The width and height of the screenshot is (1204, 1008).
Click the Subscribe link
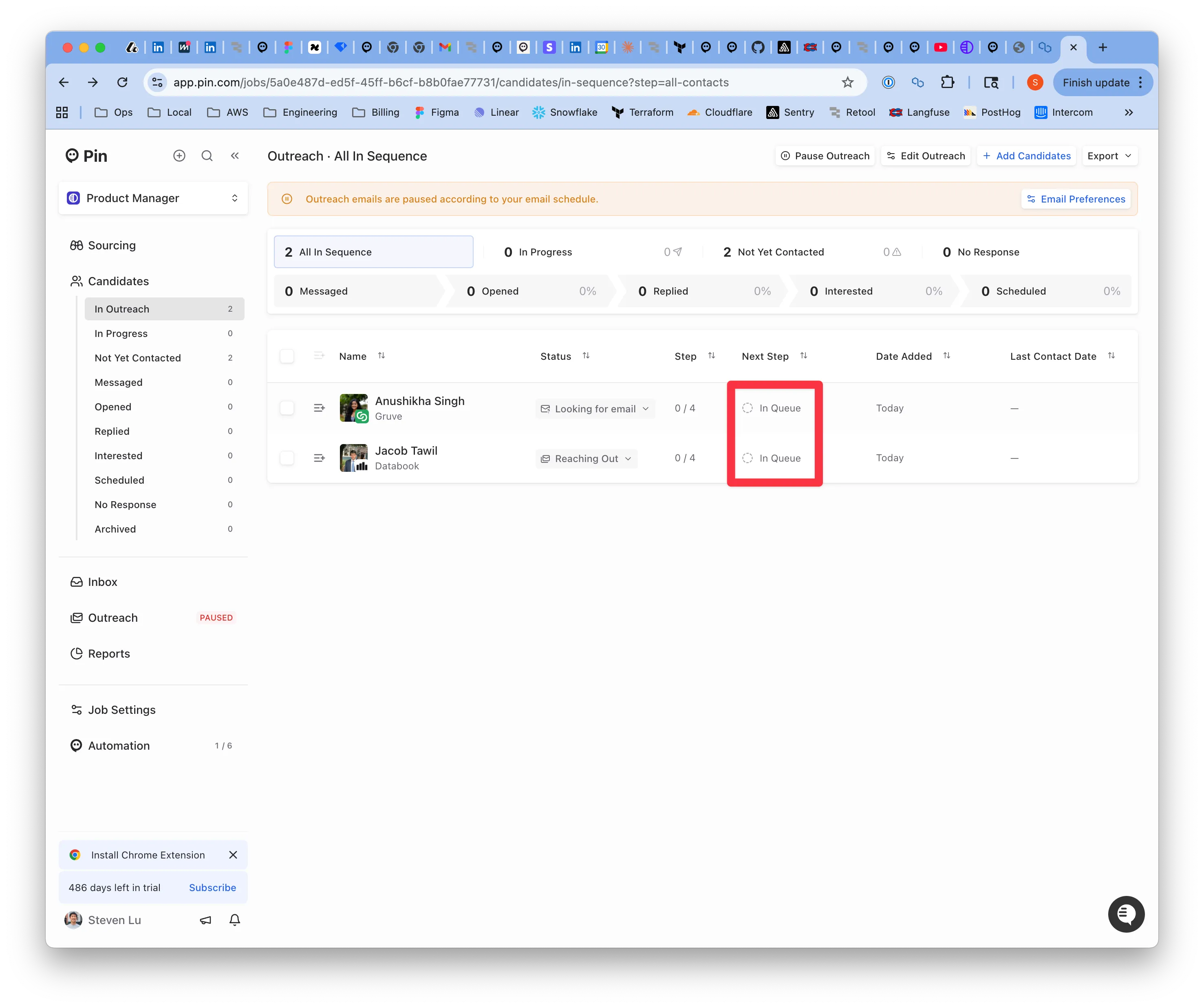(212, 888)
